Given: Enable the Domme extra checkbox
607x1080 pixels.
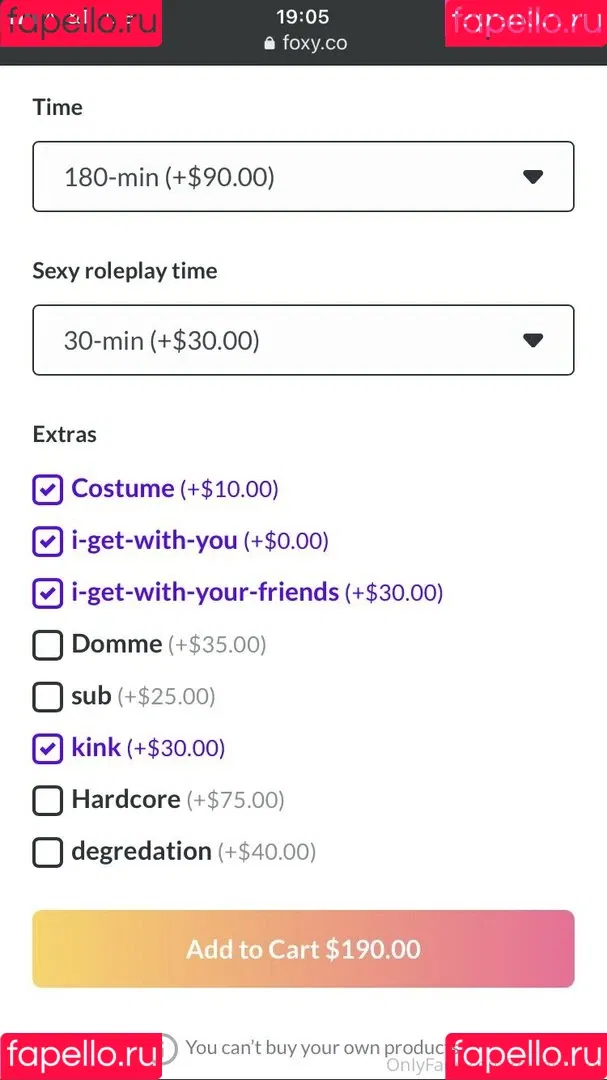Looking at the screenshot, I should (x=48, y=645).
